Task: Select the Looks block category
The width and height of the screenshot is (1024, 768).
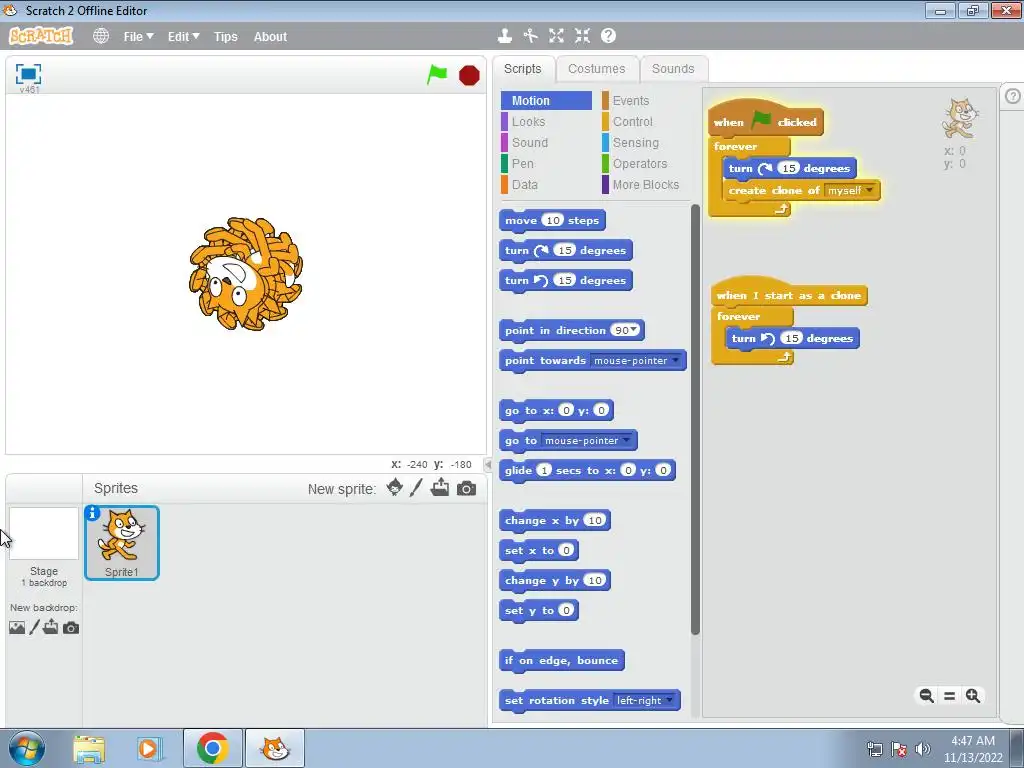Action: (528, 121)
